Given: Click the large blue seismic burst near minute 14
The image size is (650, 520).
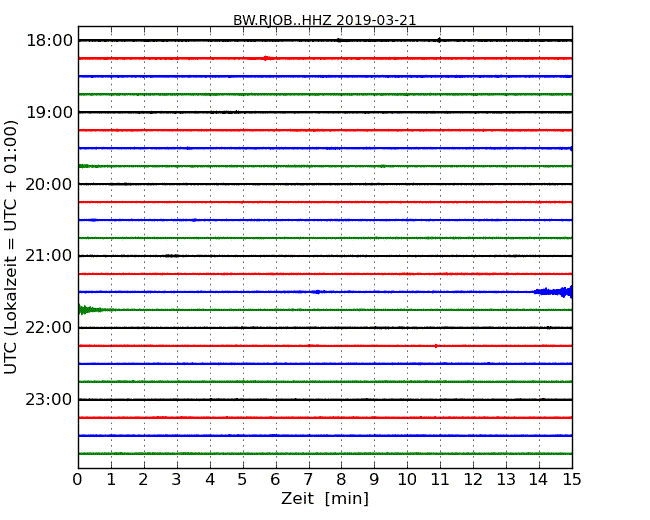Looking at the screenshot, I should (553, 292).
